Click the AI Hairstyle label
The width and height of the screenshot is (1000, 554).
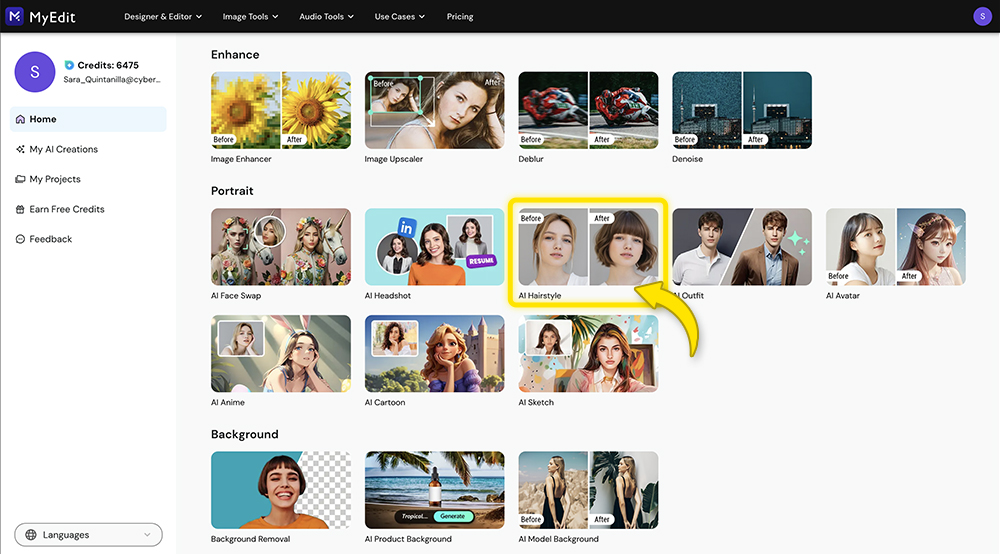[x=540, y=296]
